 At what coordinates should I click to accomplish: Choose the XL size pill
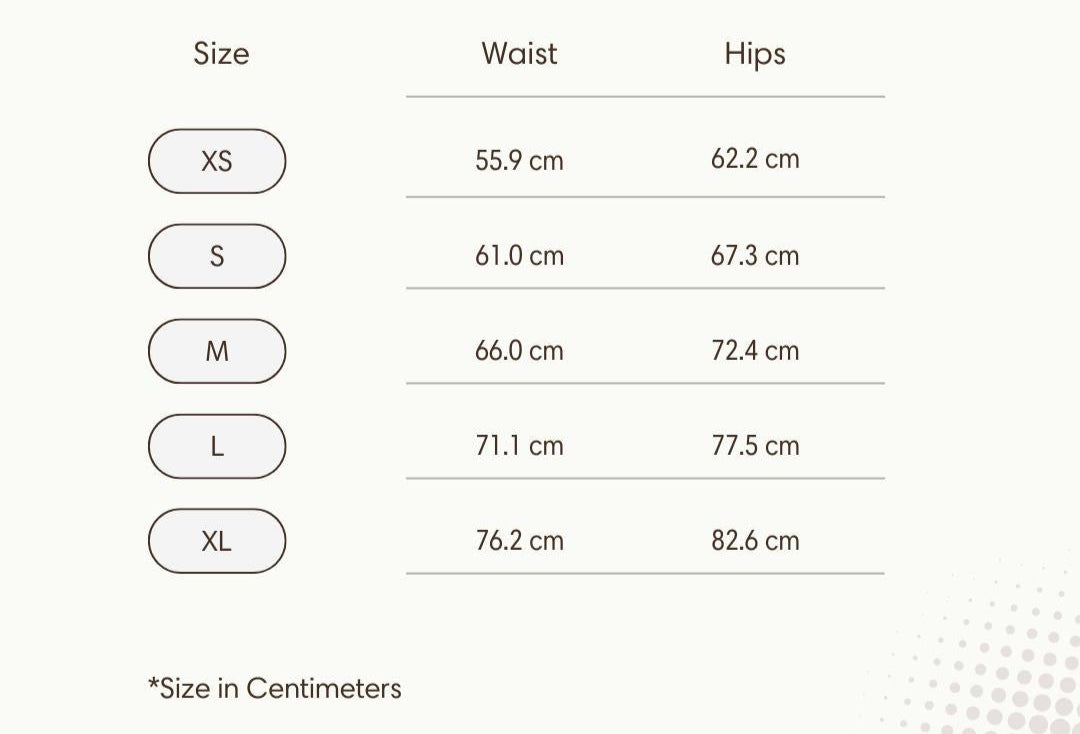click(217, 541)
